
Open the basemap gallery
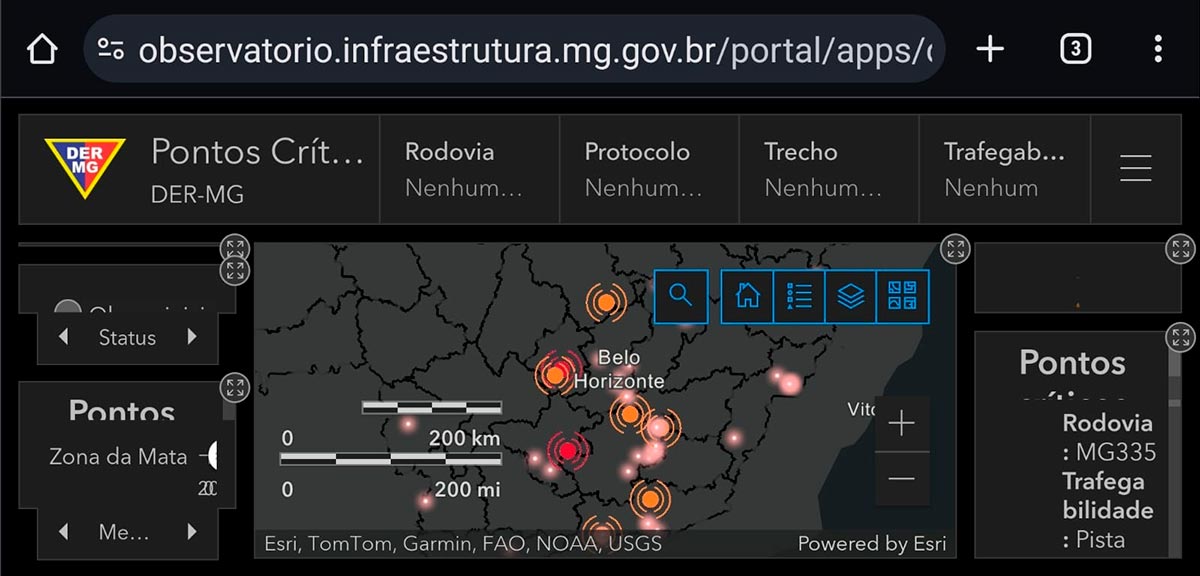pos(903,296)
